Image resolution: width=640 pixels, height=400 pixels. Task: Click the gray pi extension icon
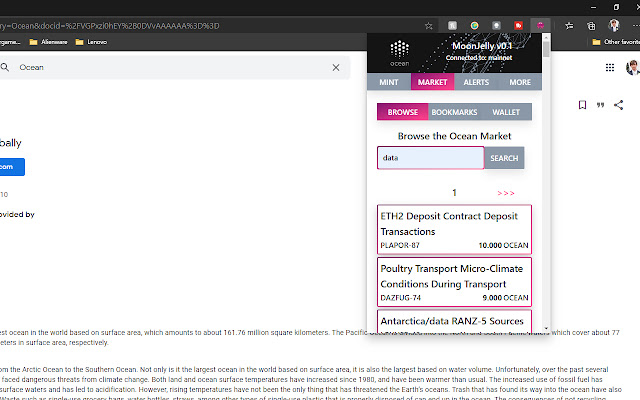click(452, 25)
